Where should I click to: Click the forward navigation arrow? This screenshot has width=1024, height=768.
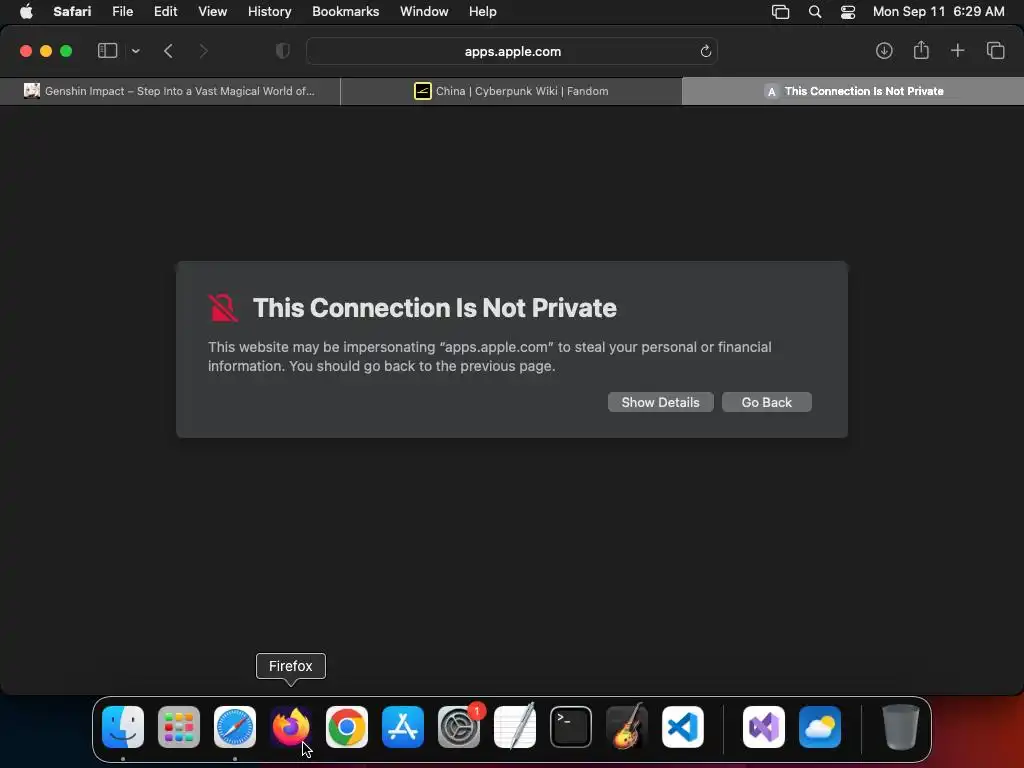(x=203, y=51)
